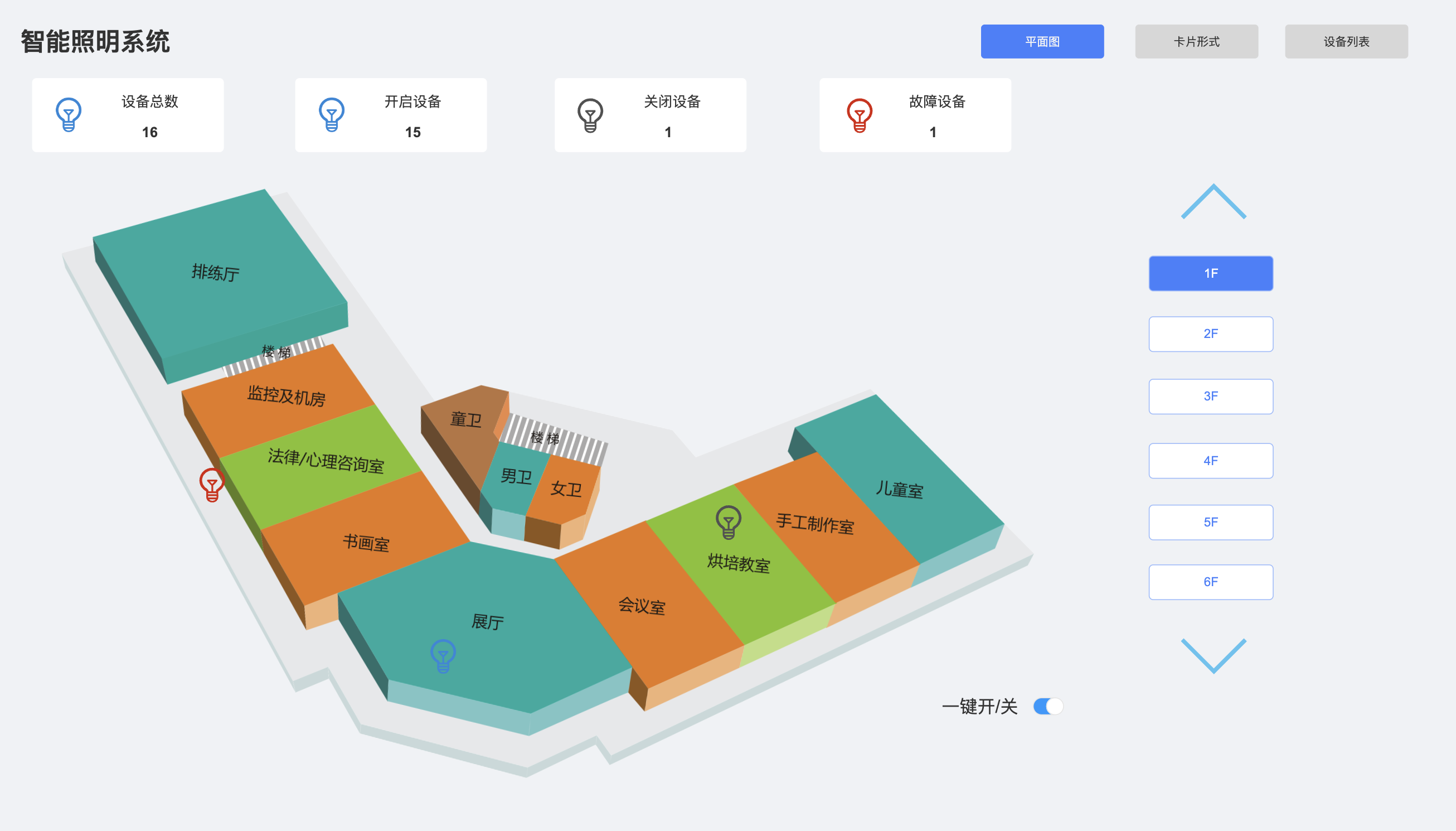Toggle the 一键开/关 master light switch
The height and width of the screenshot is (831, 1456).
[1048, 707]
